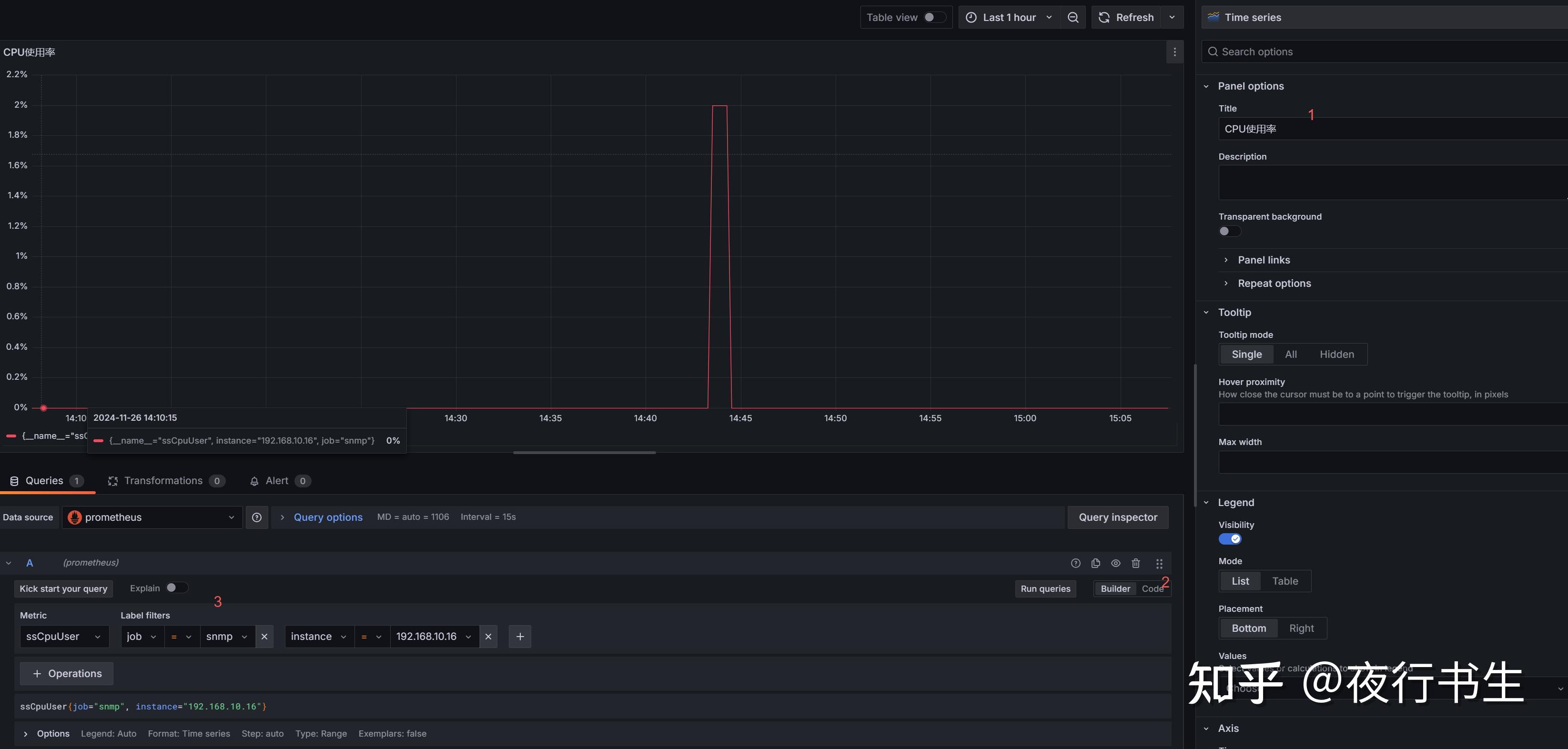Toggle the Explain switch
The image size is (1568, 749).
point(176,588)
